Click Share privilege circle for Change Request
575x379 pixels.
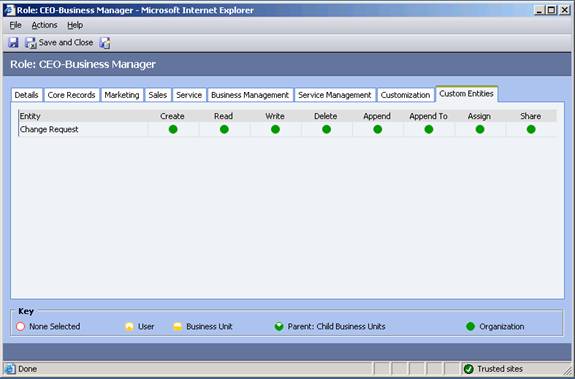531,129
